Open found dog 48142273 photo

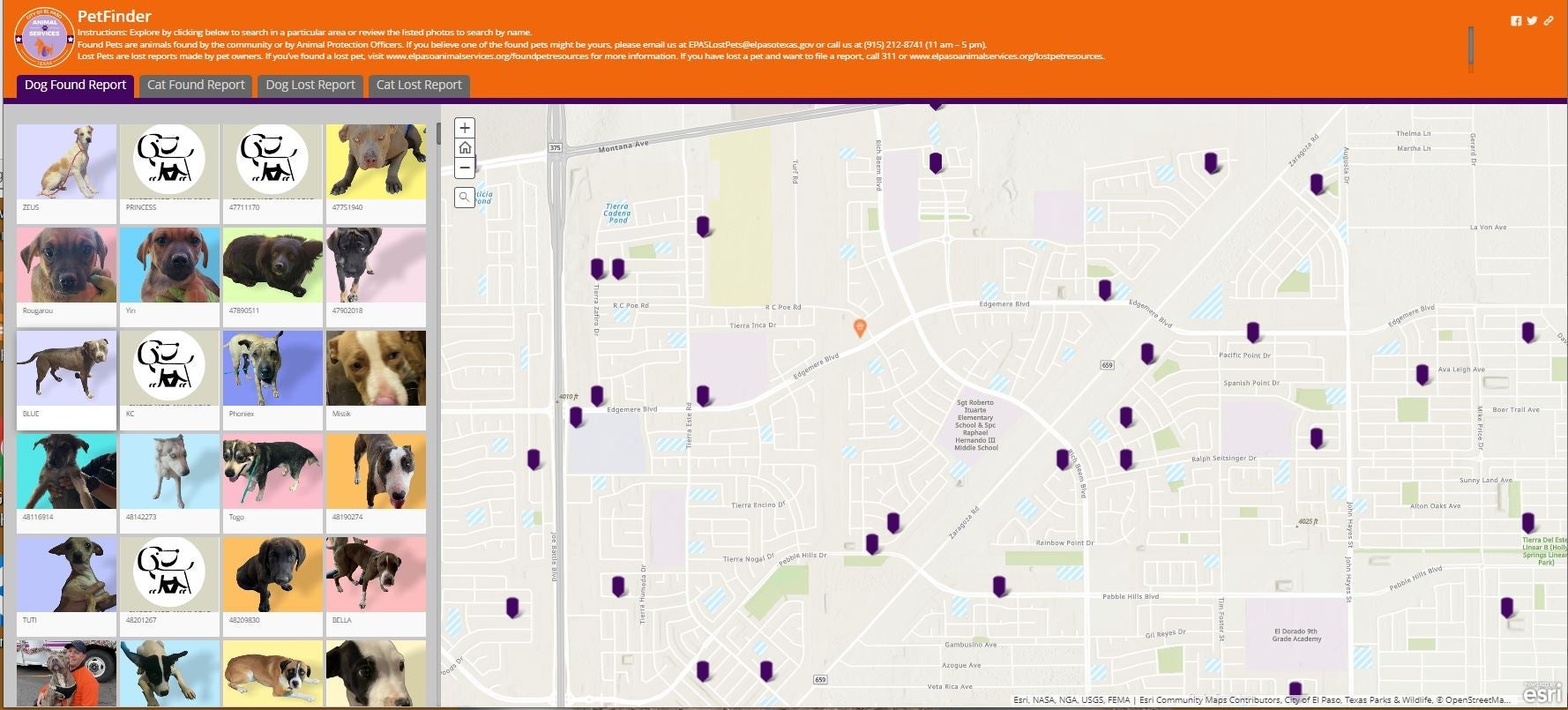(x=169, y=471)
